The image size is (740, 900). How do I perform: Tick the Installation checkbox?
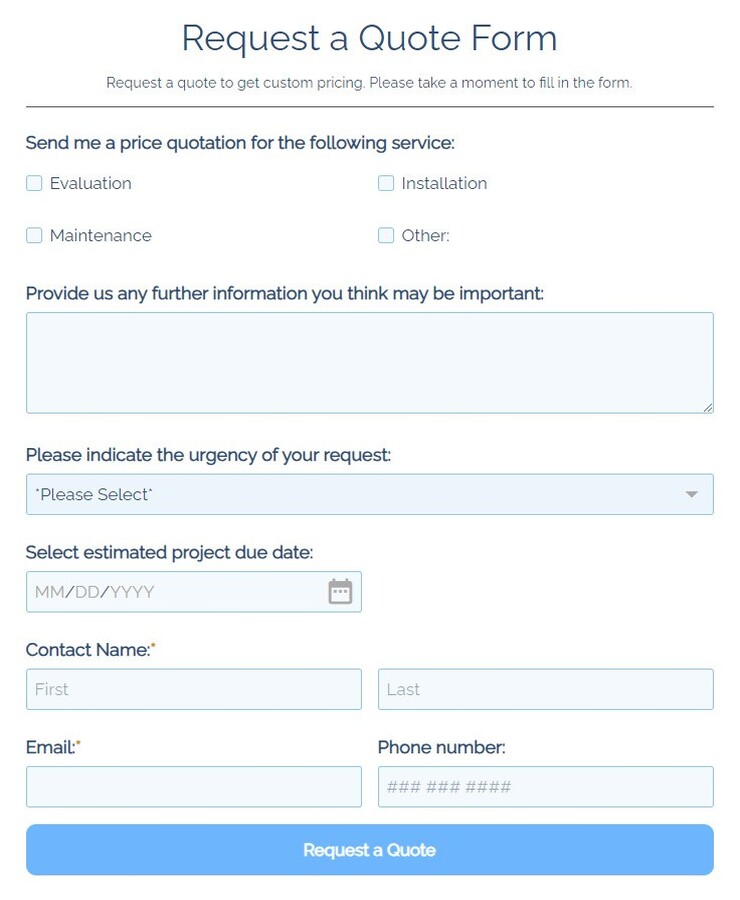386,183
